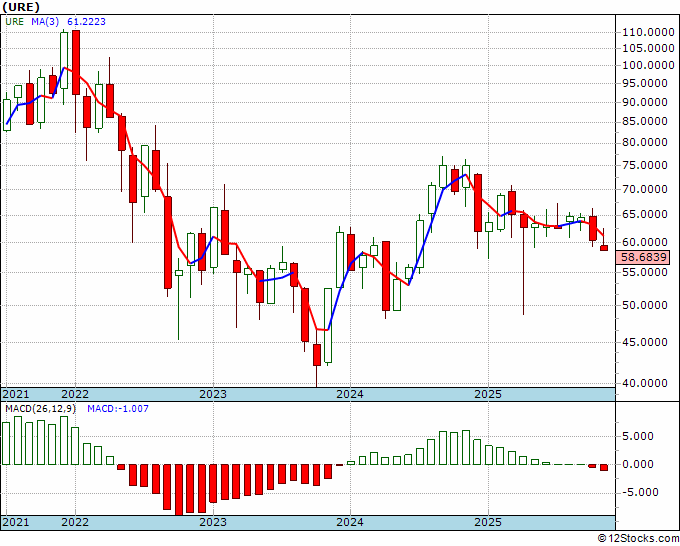Viewport: 680px width, 546px height.
Task: Click the 2025 label on price time axis
Action: [488, 395]
